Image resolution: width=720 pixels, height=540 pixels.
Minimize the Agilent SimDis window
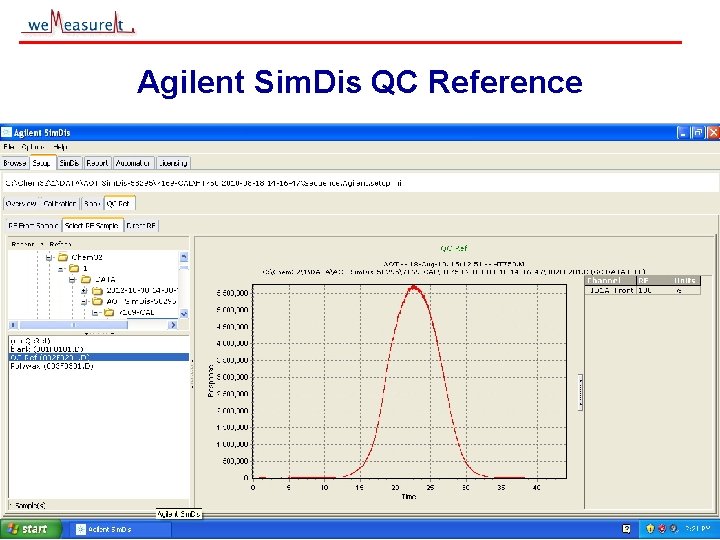click(682, 133)
